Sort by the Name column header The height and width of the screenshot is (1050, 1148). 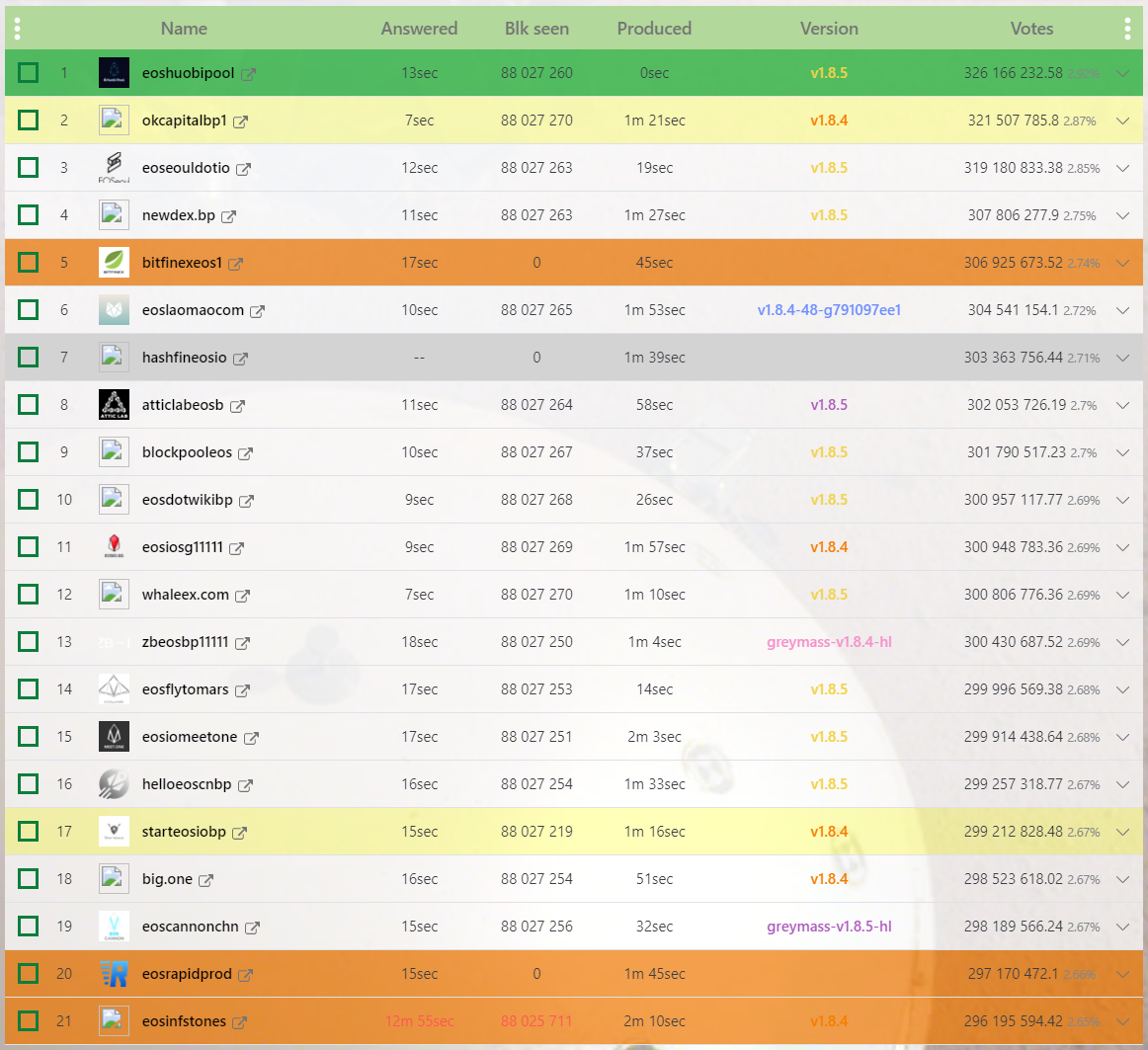click(184, 29)
